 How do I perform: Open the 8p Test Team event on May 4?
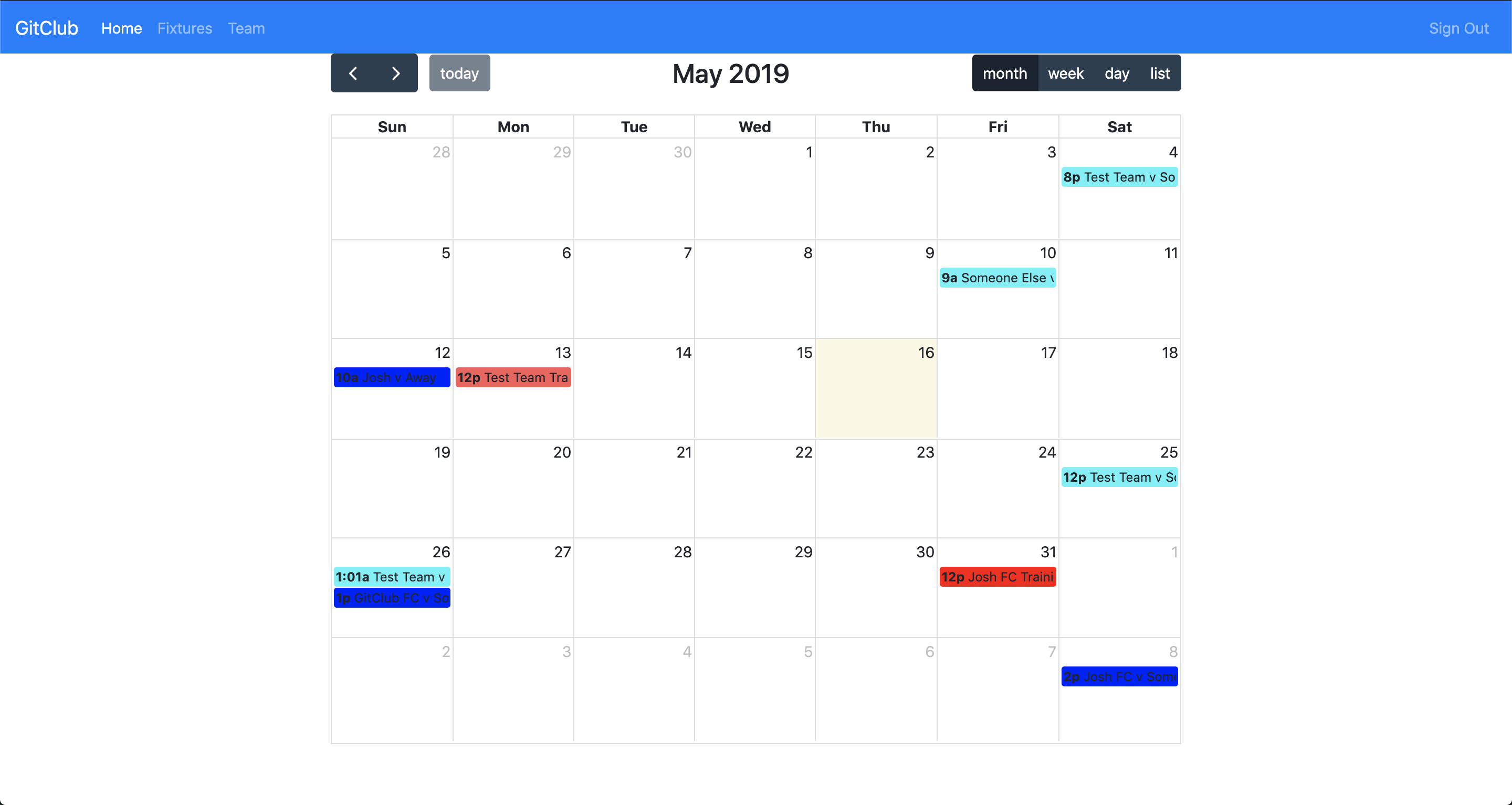click(1119, 177)
